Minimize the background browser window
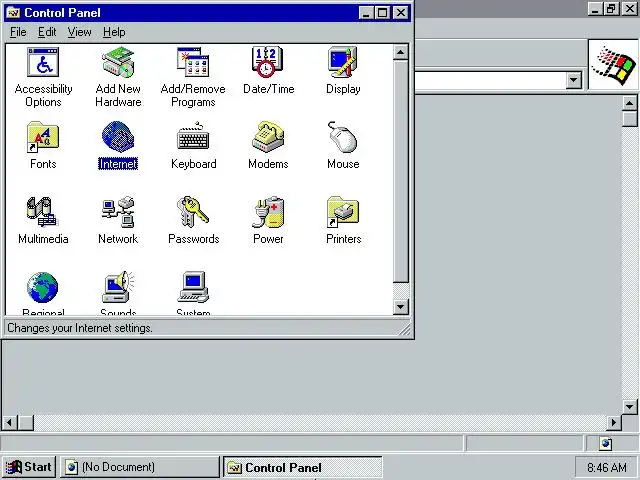This screenshot has height=480, width=640. (x=595, y=9)
